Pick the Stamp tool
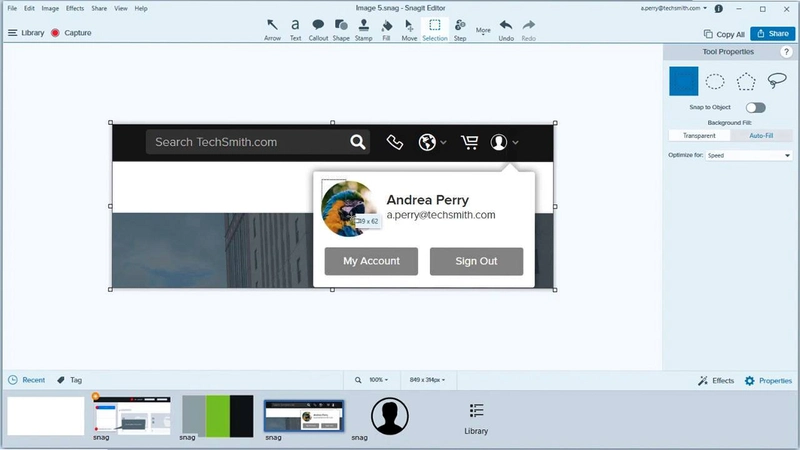 coord(363,30)
